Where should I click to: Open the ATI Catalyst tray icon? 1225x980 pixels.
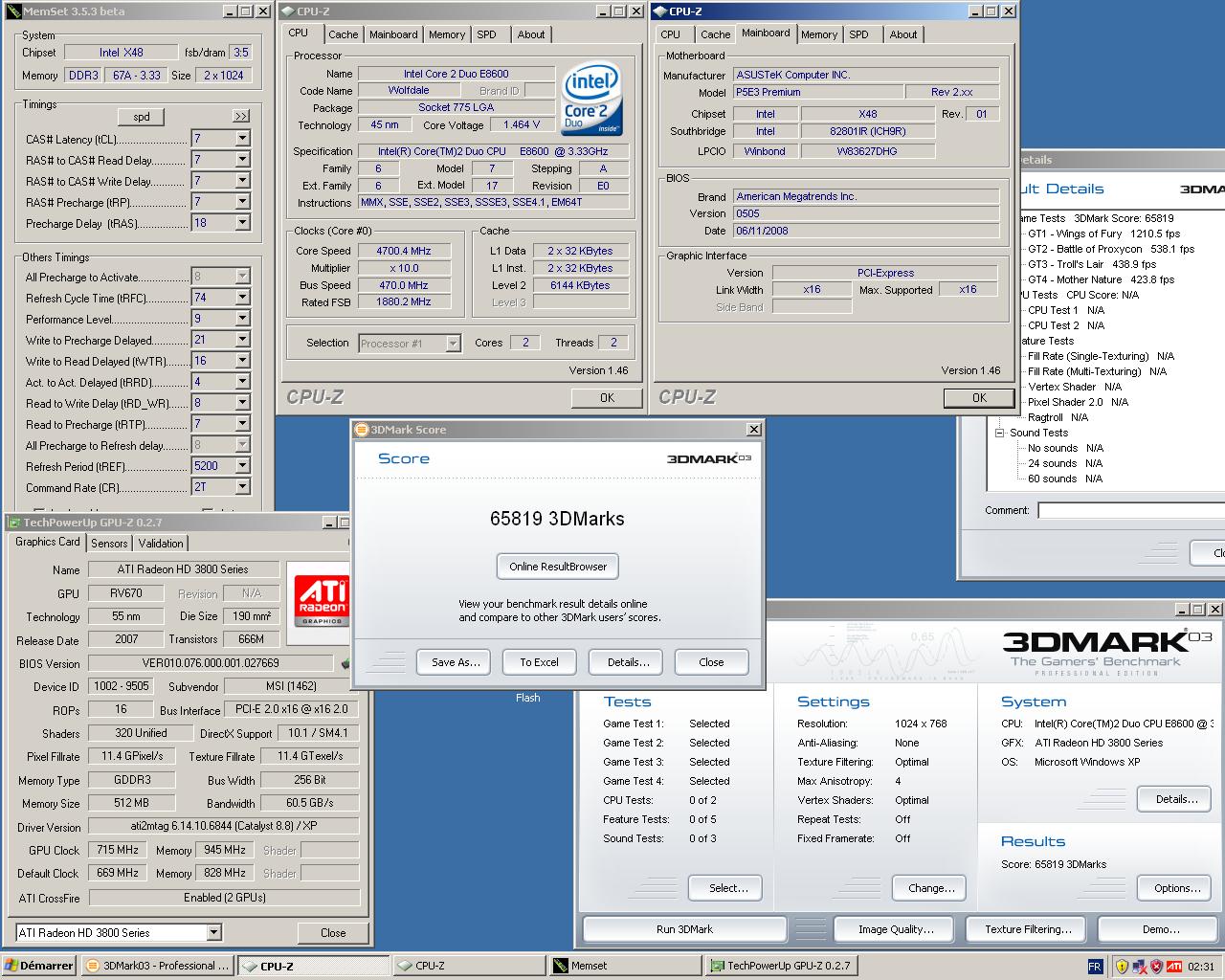tap(1174, 967)
